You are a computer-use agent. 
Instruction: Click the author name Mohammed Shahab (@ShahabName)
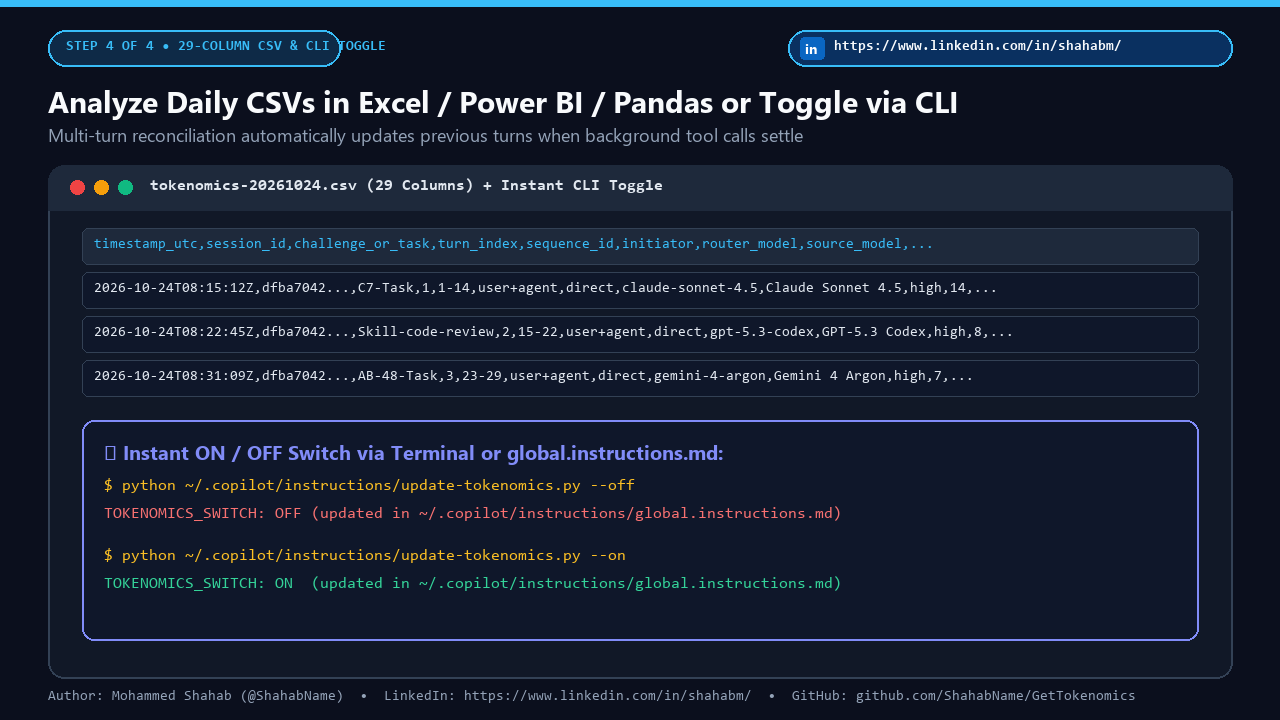pos(227,696)
